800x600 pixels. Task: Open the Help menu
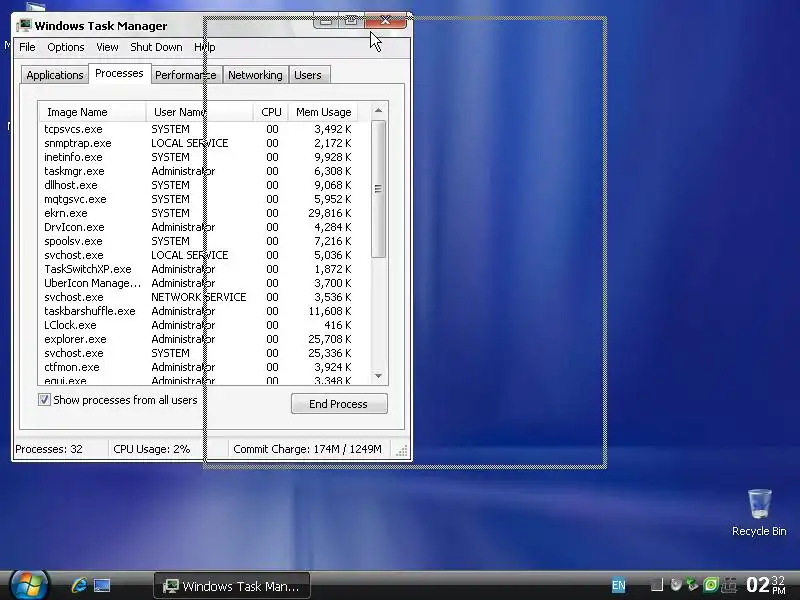click(205, 47)
